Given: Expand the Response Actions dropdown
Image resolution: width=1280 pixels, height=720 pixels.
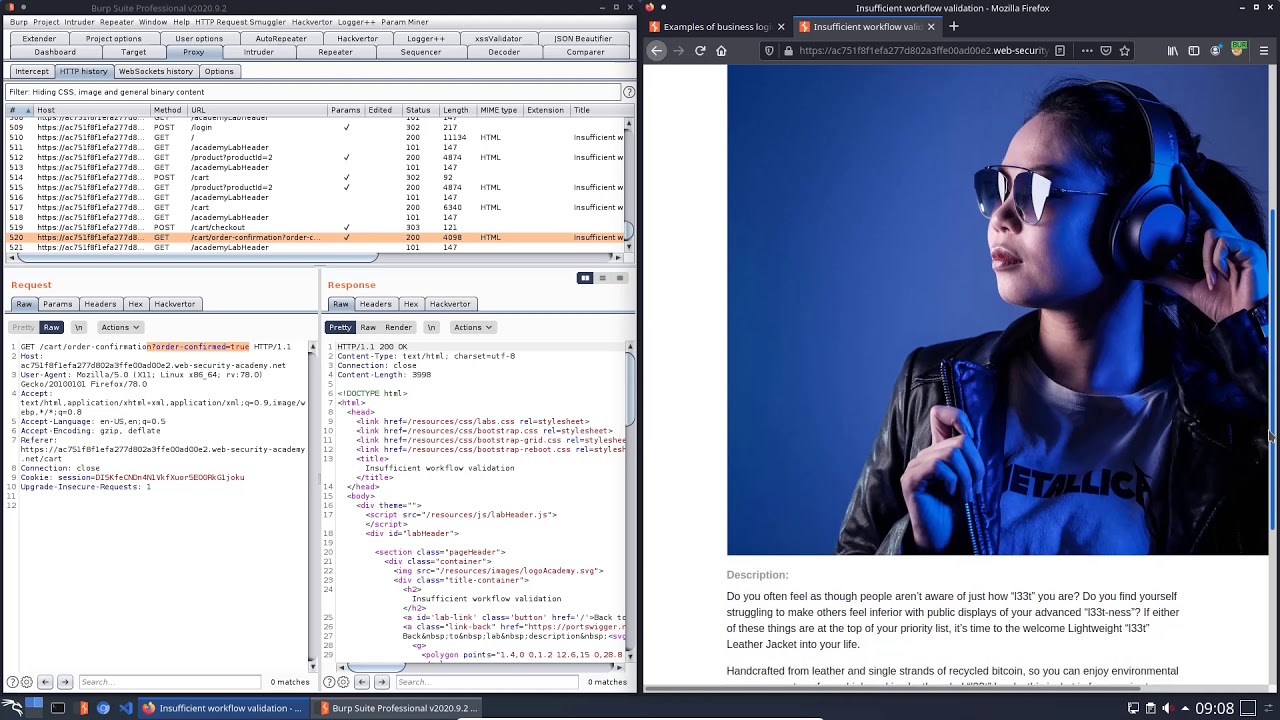Looking at the screenshot, I should click(x=473, y=327).
